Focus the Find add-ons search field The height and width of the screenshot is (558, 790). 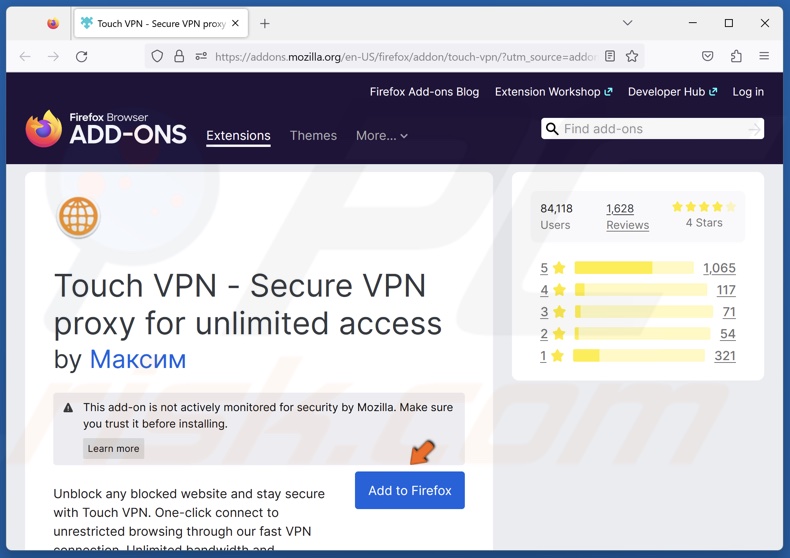pos(650,129)
